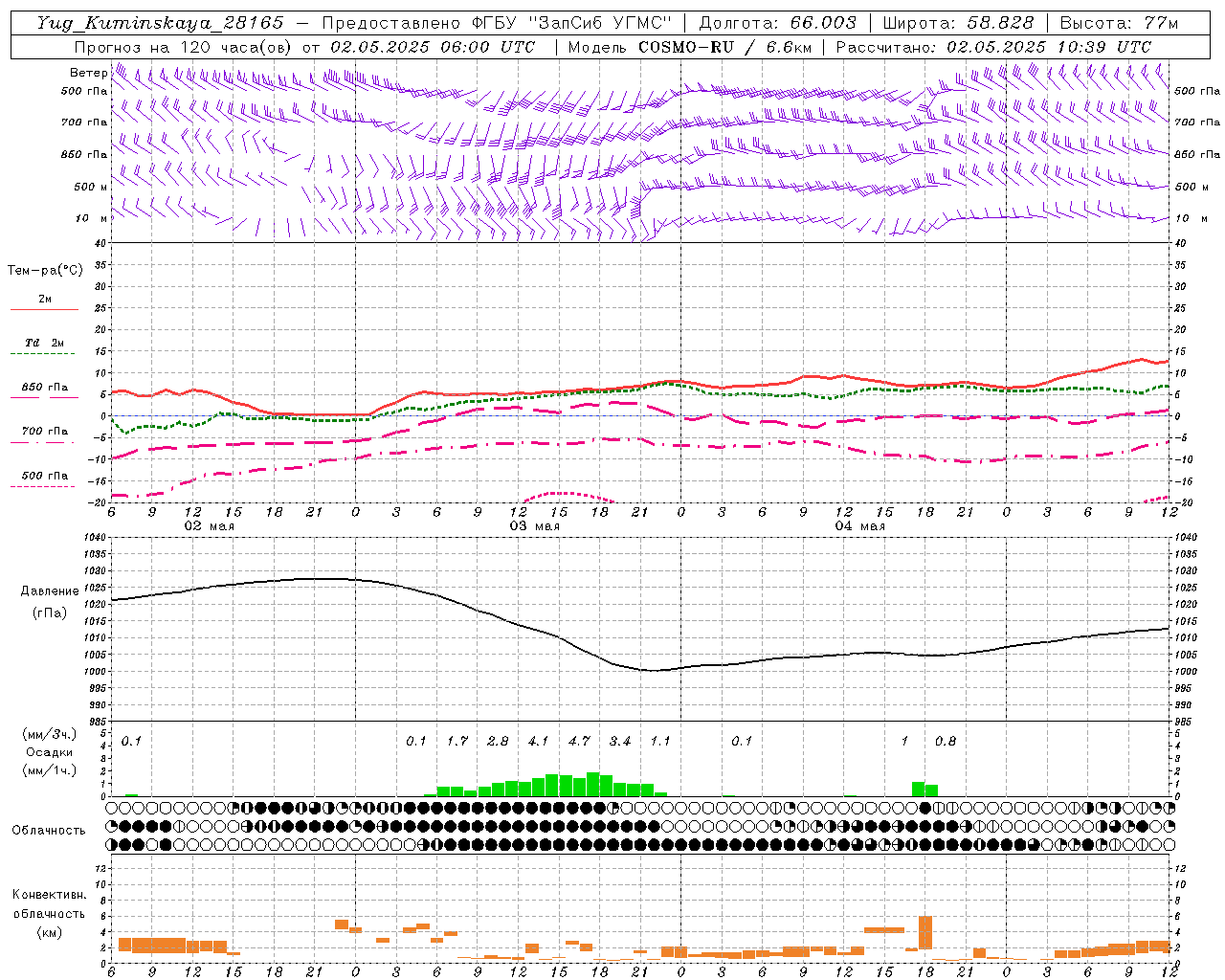Click the (мм/3ч.) precipitation unit label

[x=50, y=734]
